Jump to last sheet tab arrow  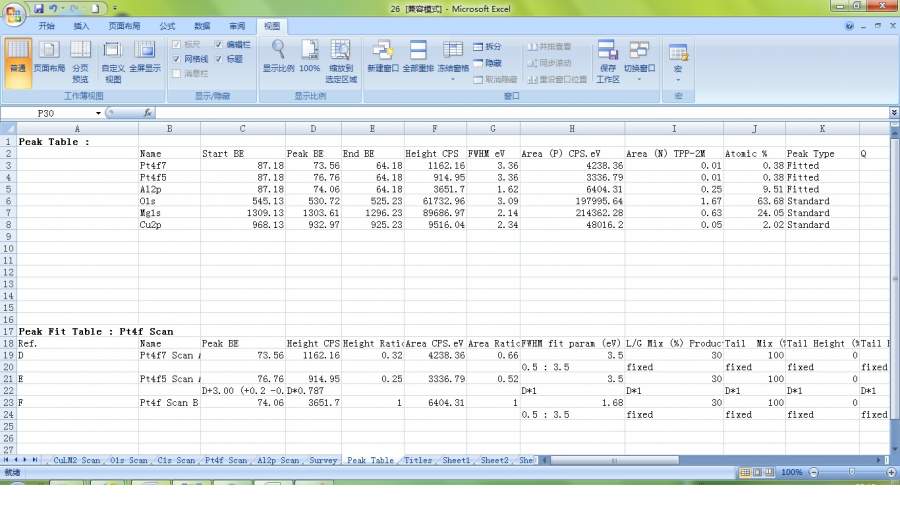click(x=35, y=460)
